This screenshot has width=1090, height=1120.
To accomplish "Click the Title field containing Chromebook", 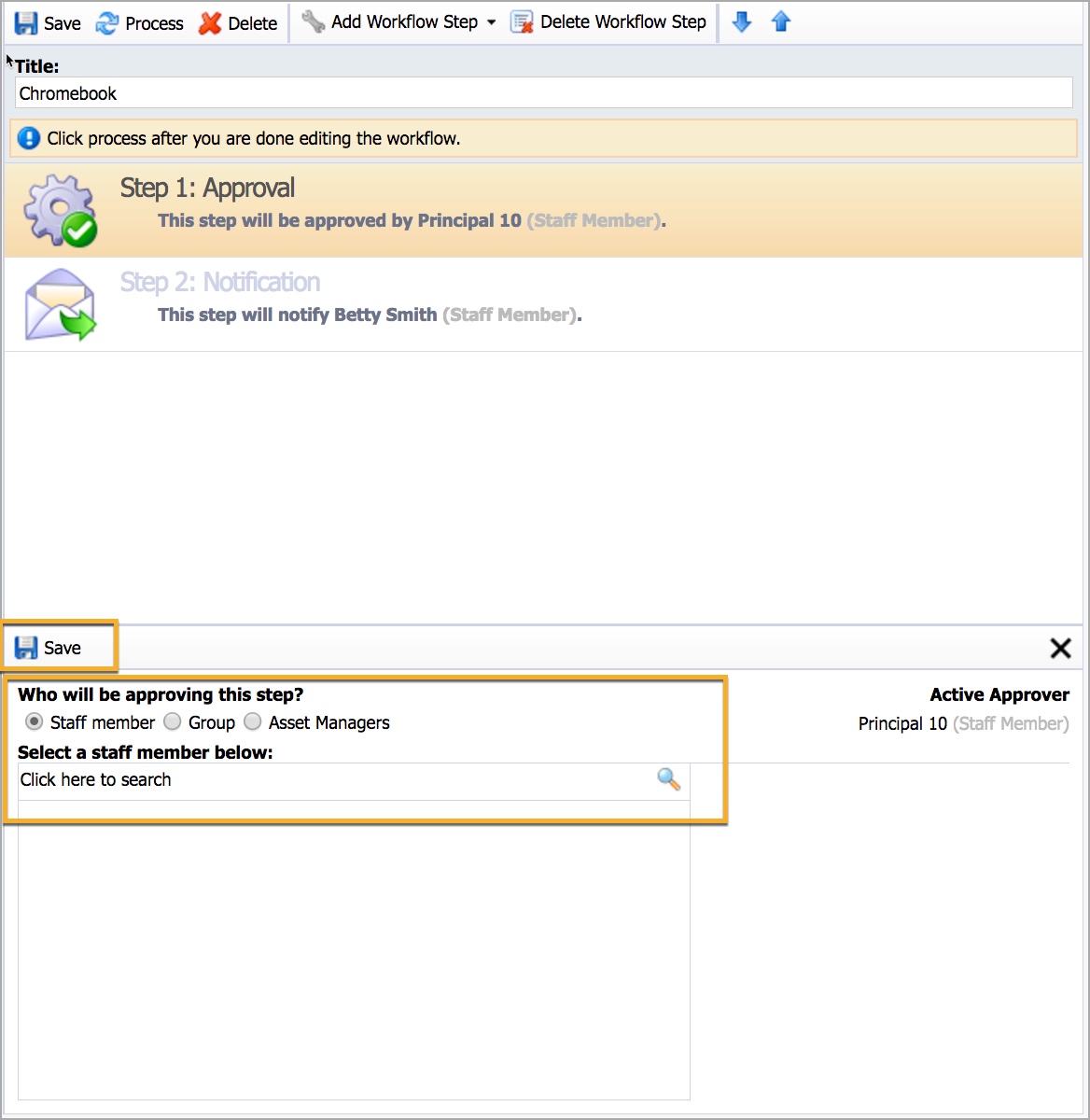I will (x=544, y=93).
